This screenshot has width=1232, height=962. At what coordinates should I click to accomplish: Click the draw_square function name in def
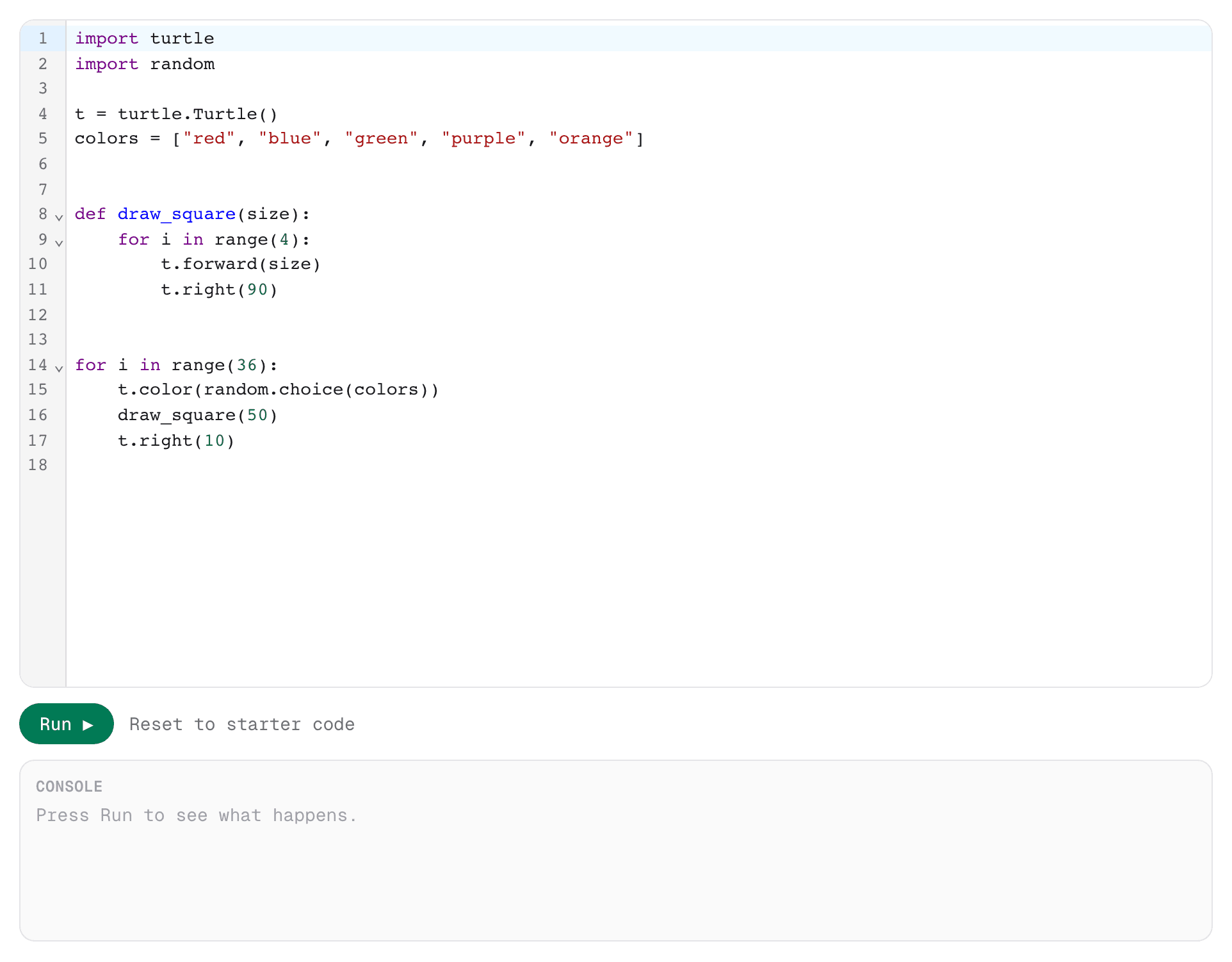177,214
